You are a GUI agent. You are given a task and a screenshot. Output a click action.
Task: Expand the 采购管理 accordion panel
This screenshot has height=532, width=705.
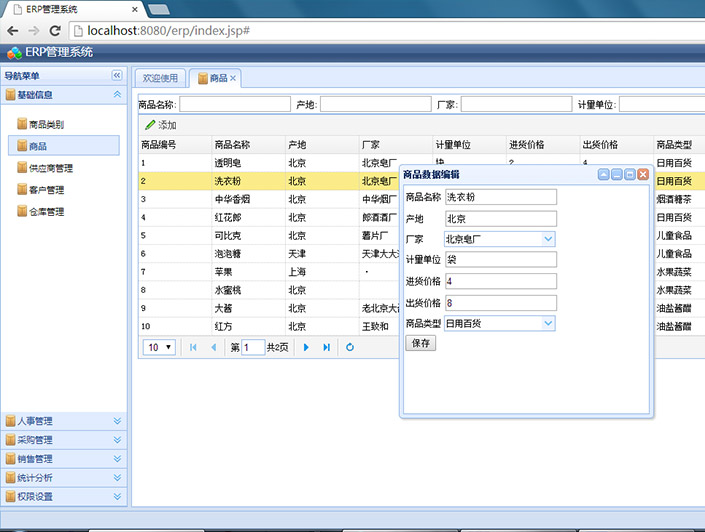tap(64, 440)
